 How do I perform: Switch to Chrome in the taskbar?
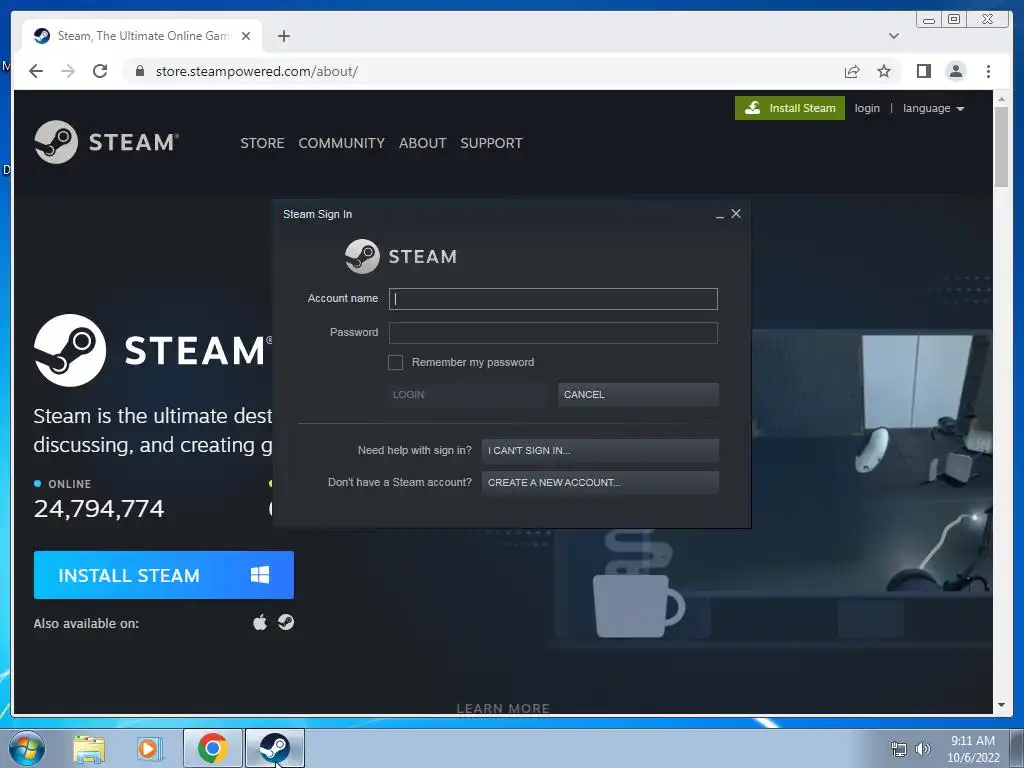212,748
